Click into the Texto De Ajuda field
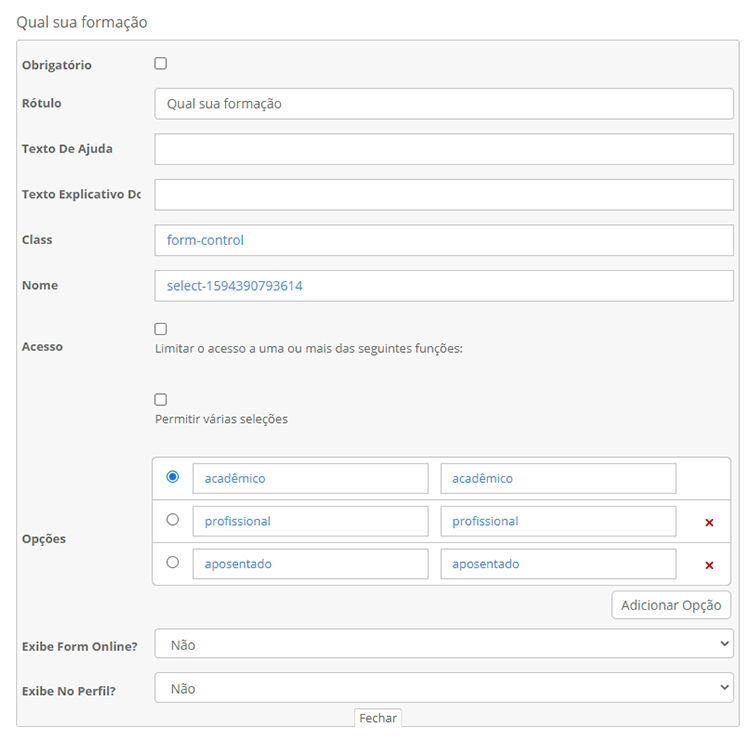Image resolution: width=756 pixels, height=742 pixels. pos(444,149)
